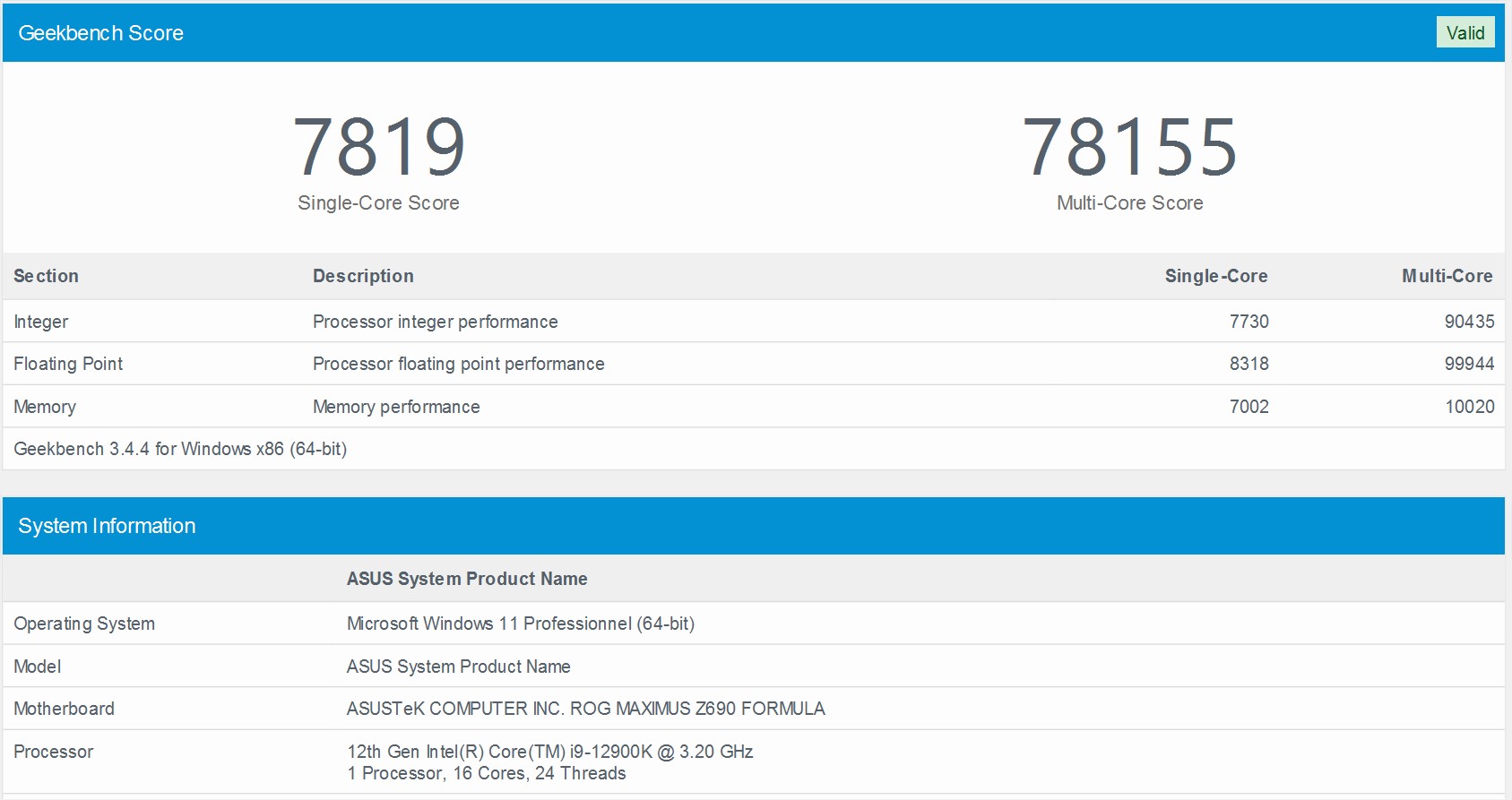This screenshot has height=800, width=1512.
Task: Select Memory multi-core value 10020
Action: pyautogui.click(x=1470, y=407)
